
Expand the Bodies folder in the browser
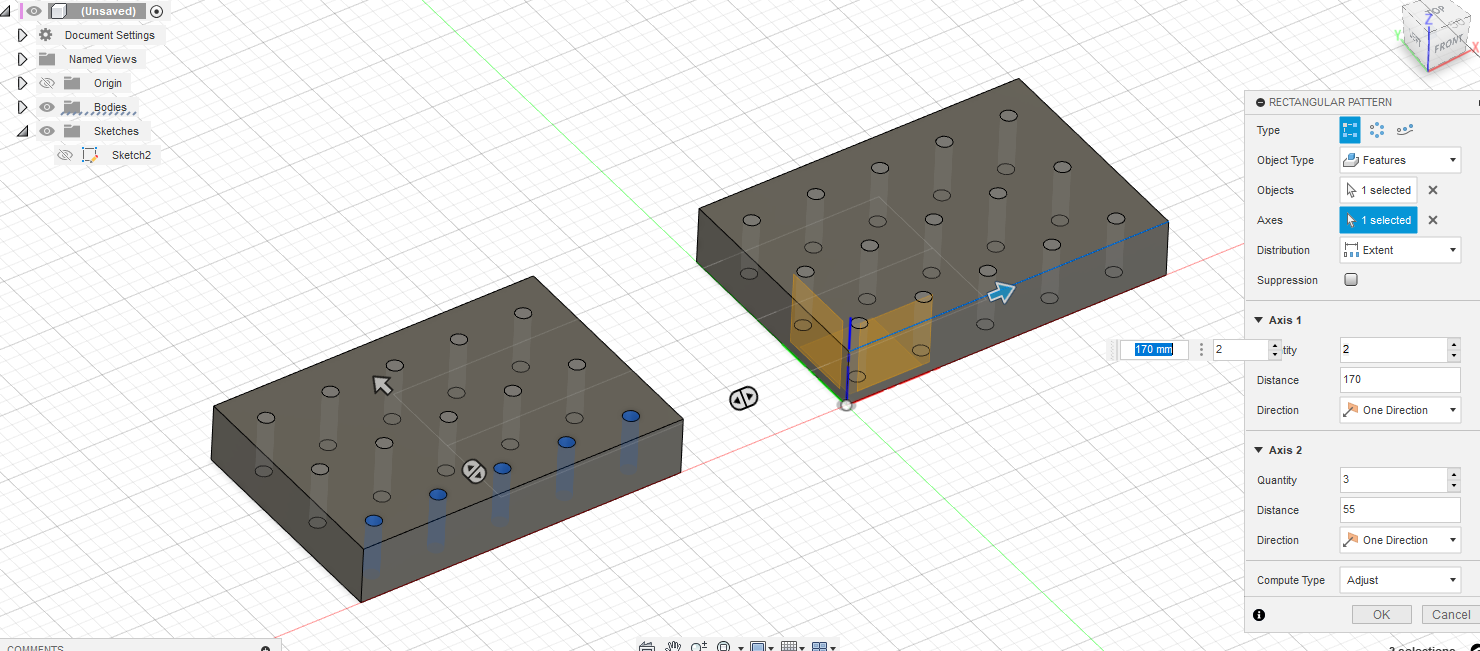(22, 107)
